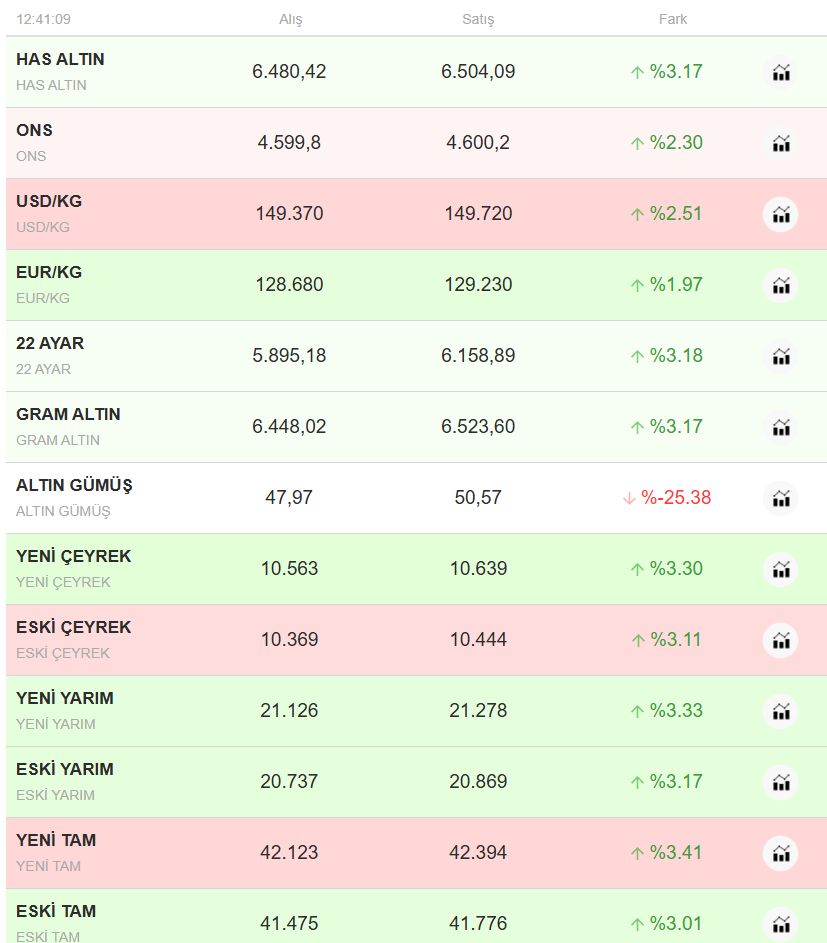
Task: Select the GRAM ALTIN row name
Action: click(x=68, y=415)
